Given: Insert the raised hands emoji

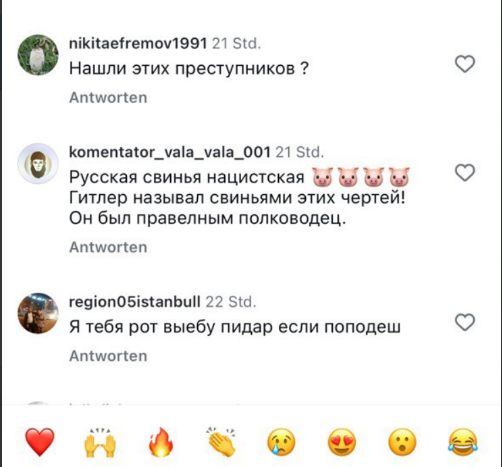Looking at the screenshot, I should click(100, 442).
